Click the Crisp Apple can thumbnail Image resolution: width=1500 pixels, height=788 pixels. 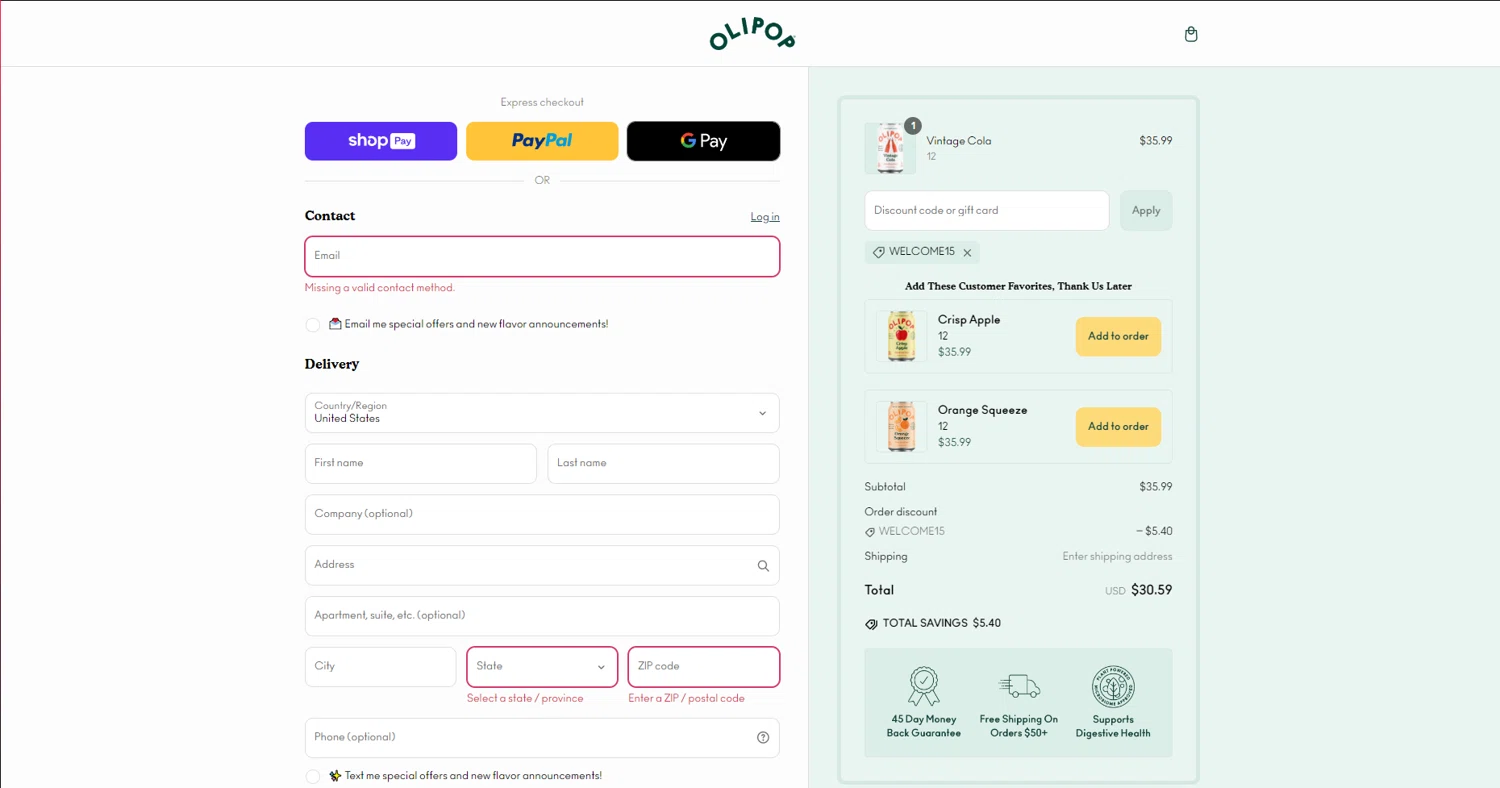pos(901,336)
